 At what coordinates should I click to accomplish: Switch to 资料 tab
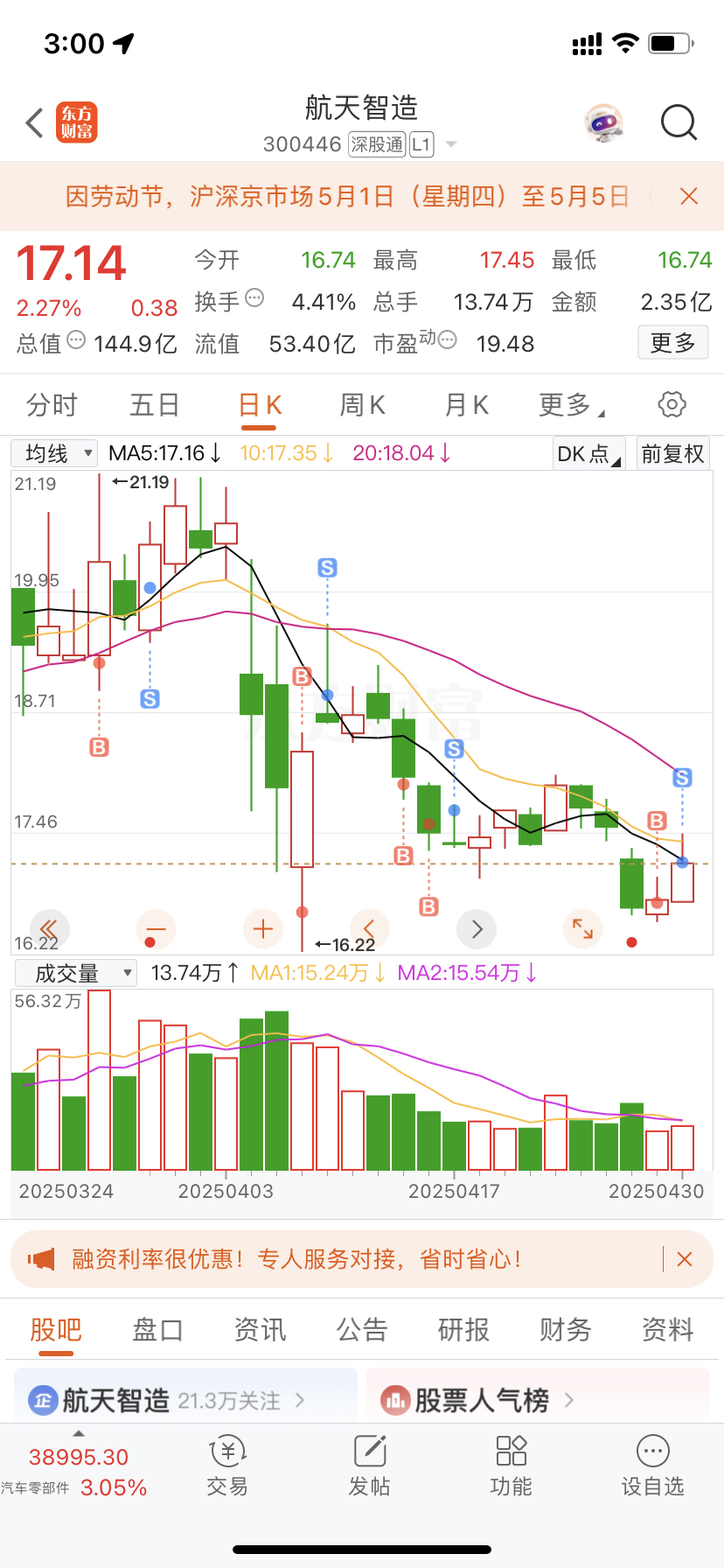tap(668, 1330)
